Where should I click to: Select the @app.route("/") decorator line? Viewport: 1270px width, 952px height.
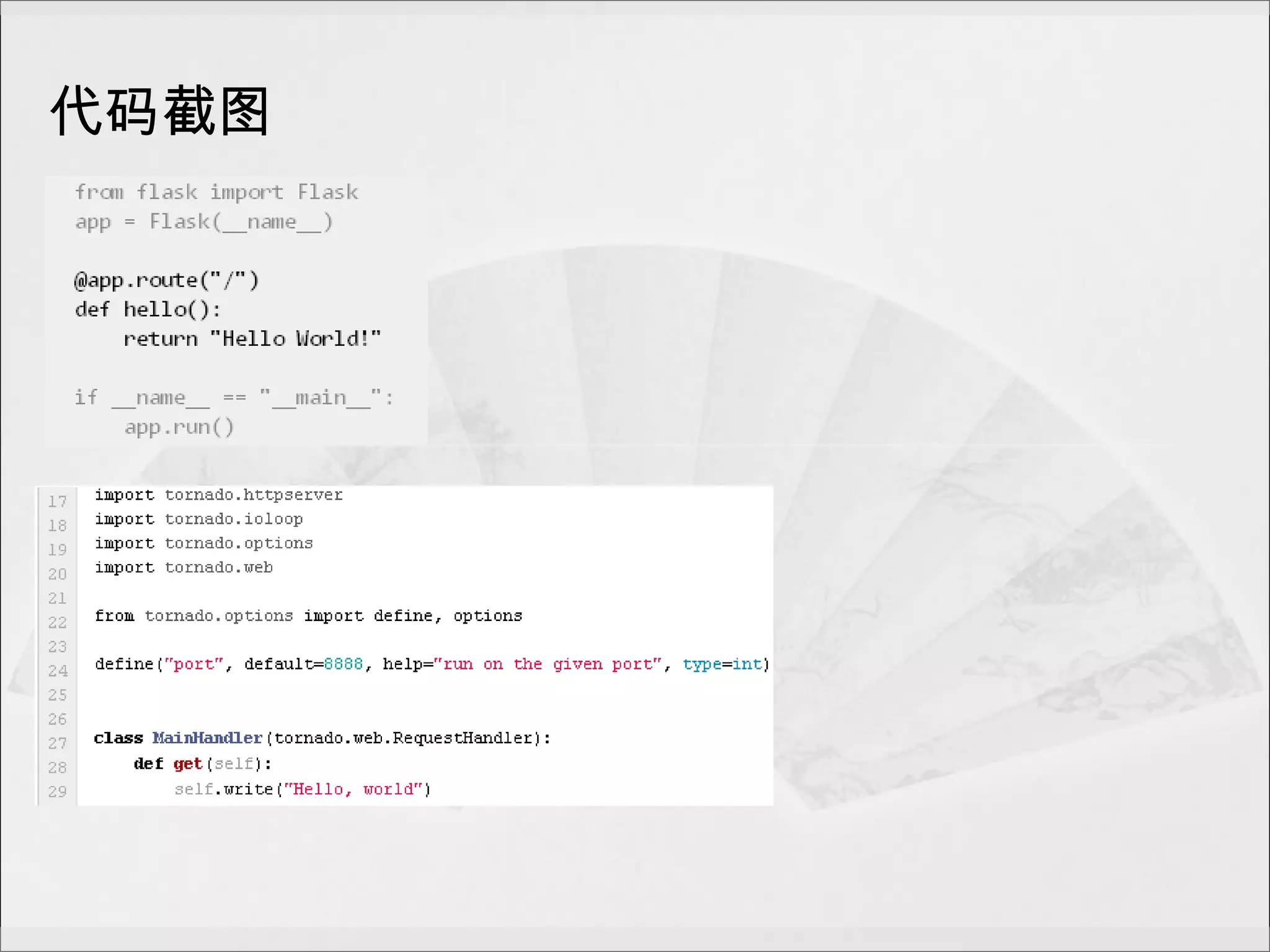[x=166, y=281]
